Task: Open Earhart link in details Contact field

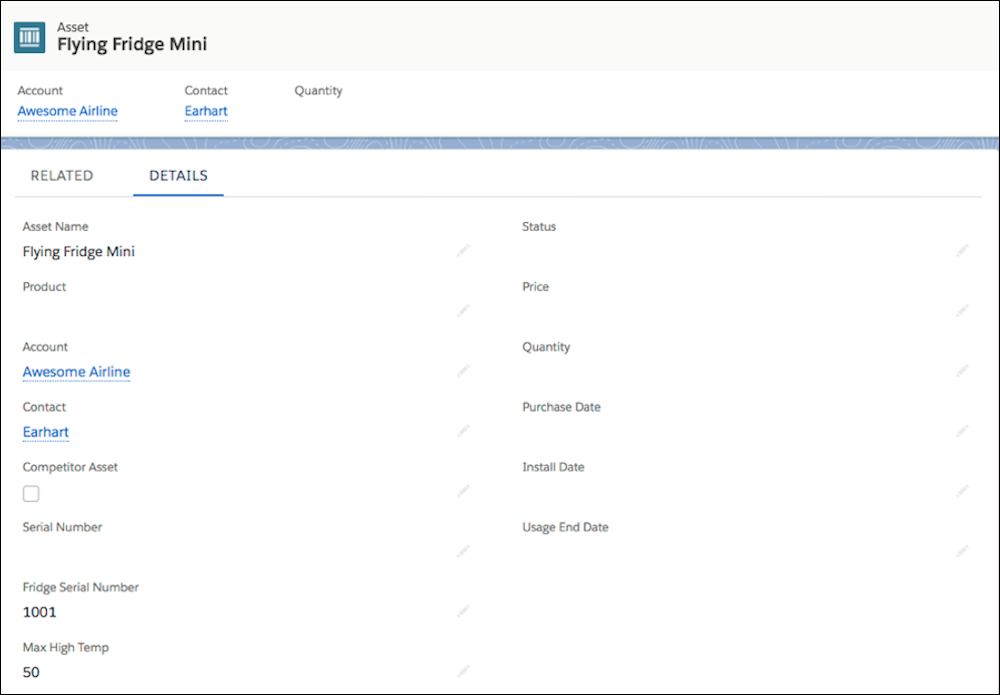Action: coord(46,432)
